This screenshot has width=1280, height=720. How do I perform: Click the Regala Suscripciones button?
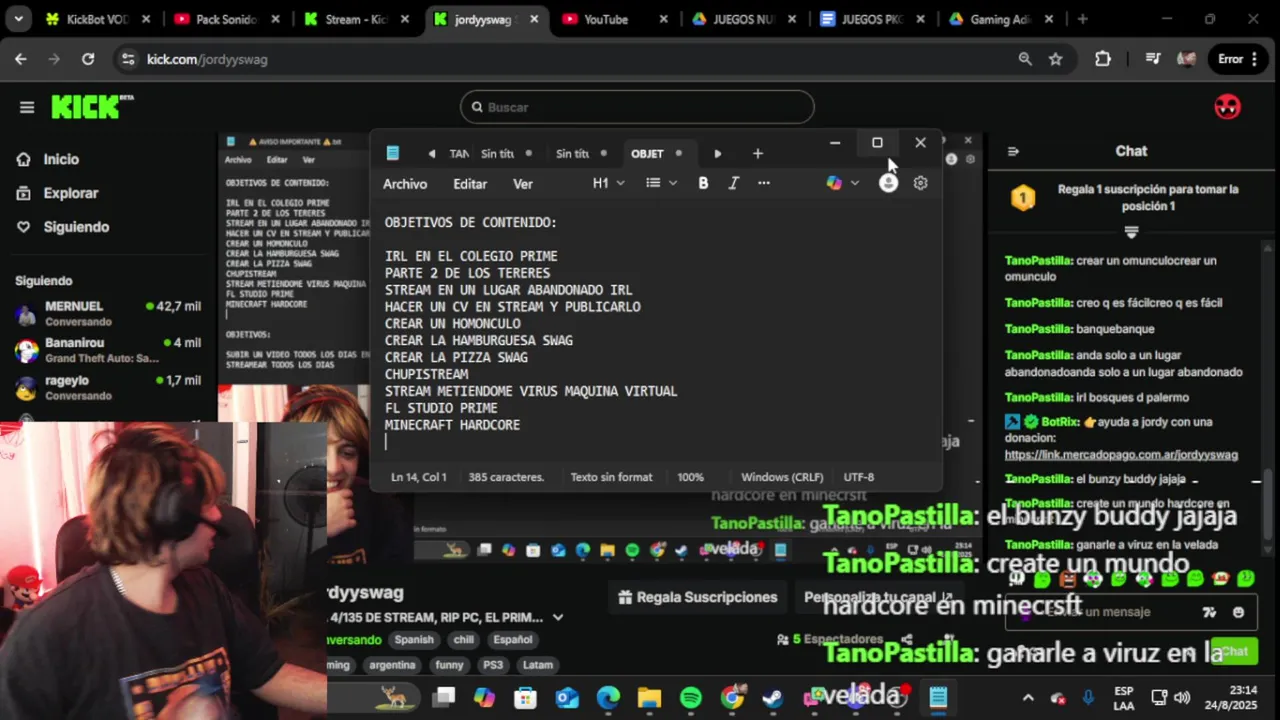point(697,597)
